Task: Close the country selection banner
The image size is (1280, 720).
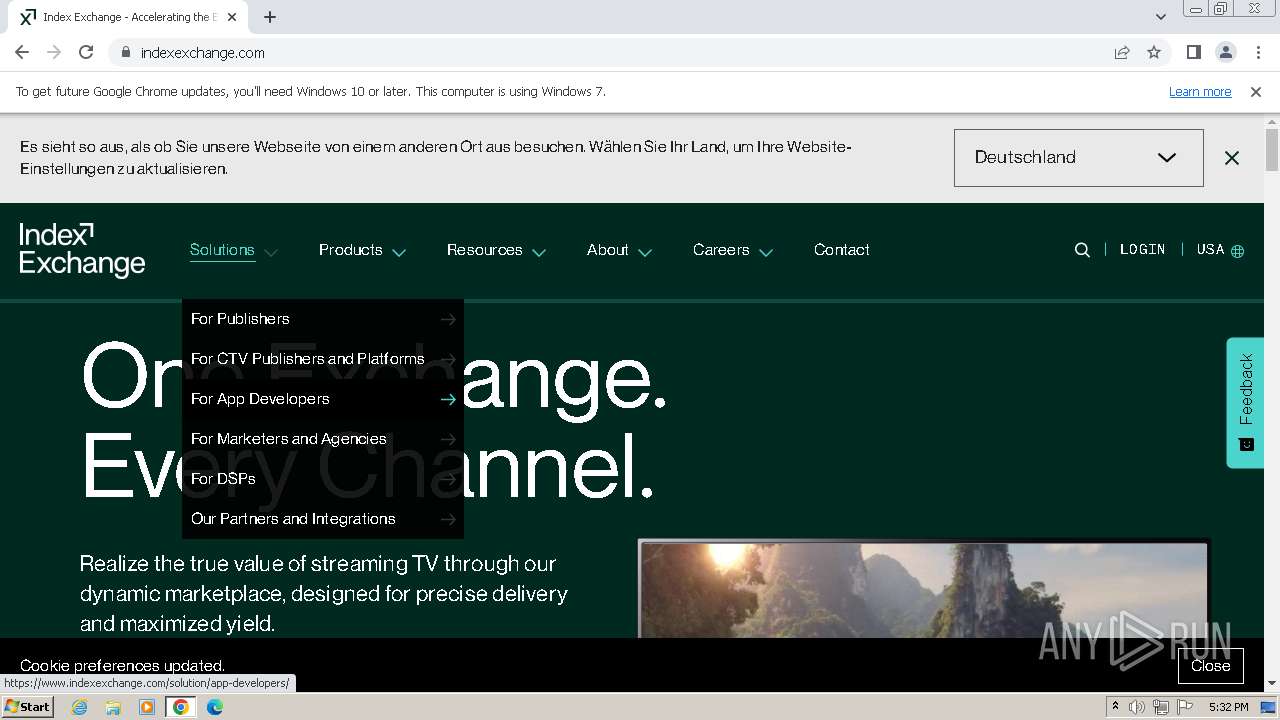Action: point(1232,158)
